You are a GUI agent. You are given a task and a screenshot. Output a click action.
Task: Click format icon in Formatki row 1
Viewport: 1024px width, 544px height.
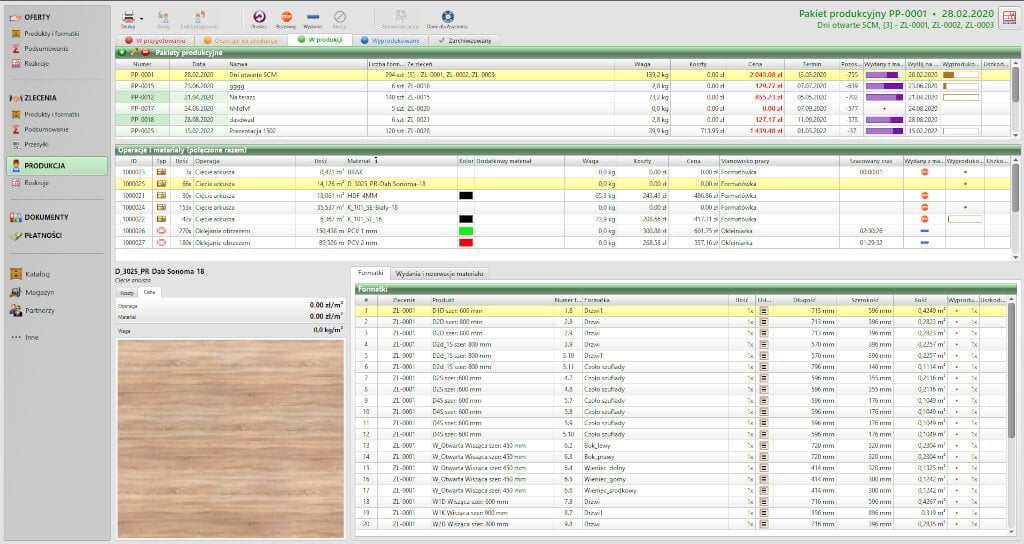tap(763, 312)
